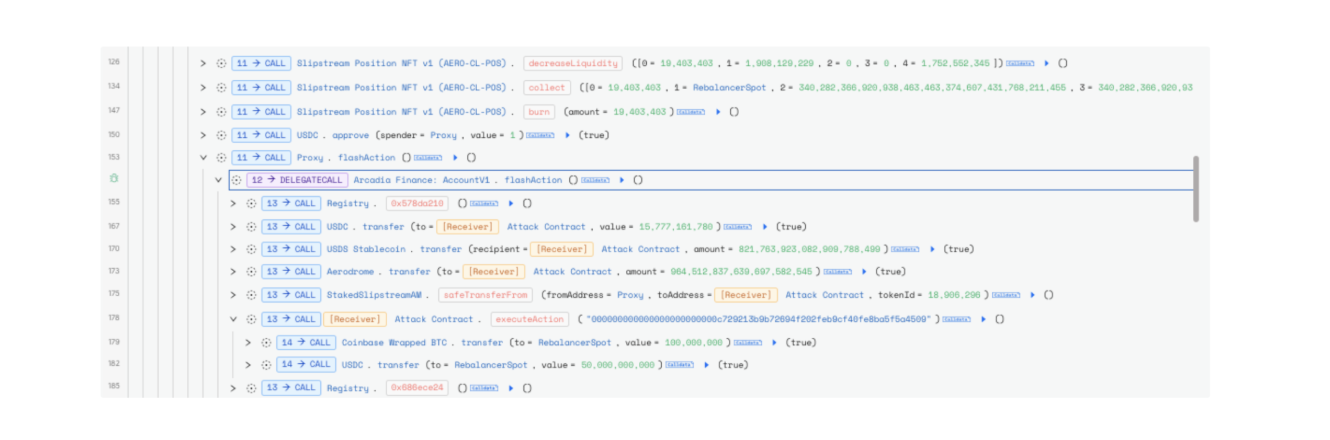
Task: Open the calldata tag after tokenId 18,906,296
Action: (1006, 295)
